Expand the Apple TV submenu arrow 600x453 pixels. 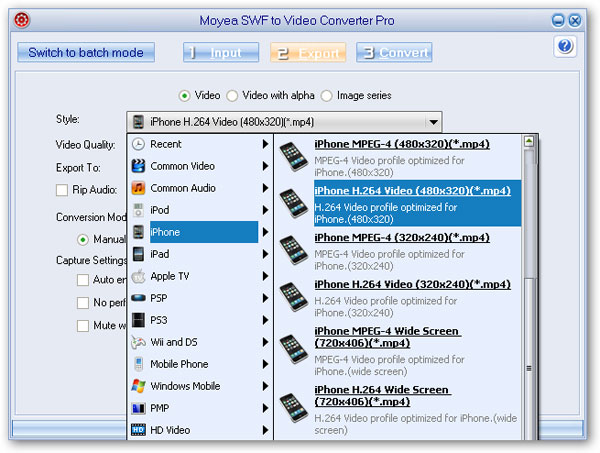pos(265,276)
